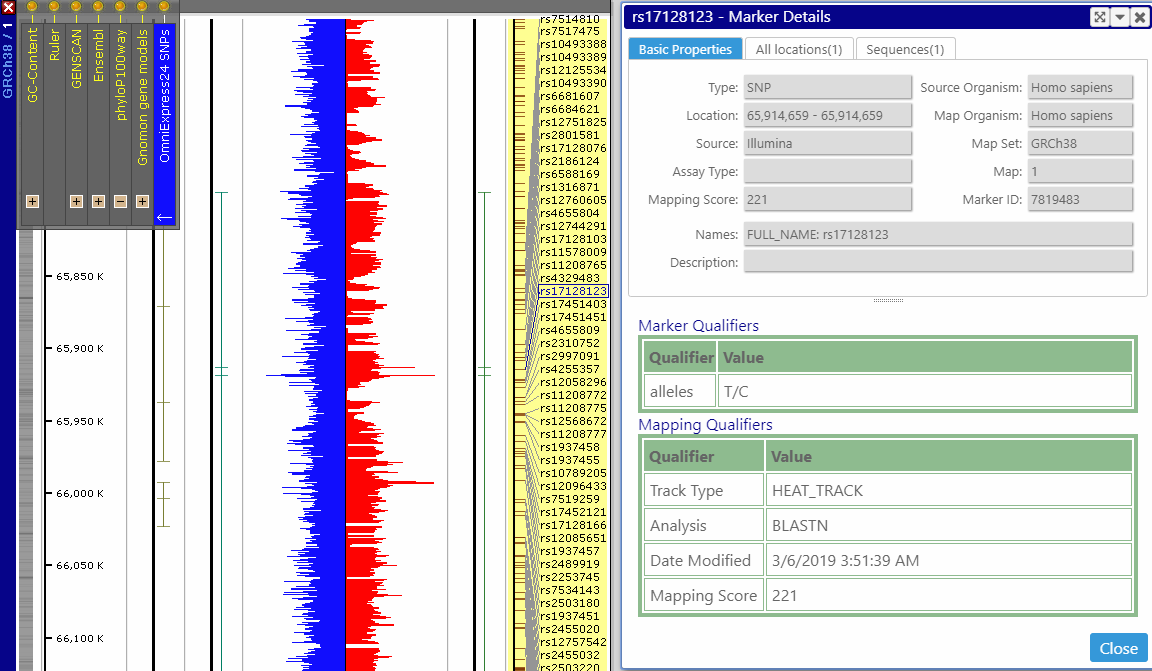The width and height of the screenshot is (1152, 671).
Task: Collapse the phyloP100way track
Action: tap(120, 201)
